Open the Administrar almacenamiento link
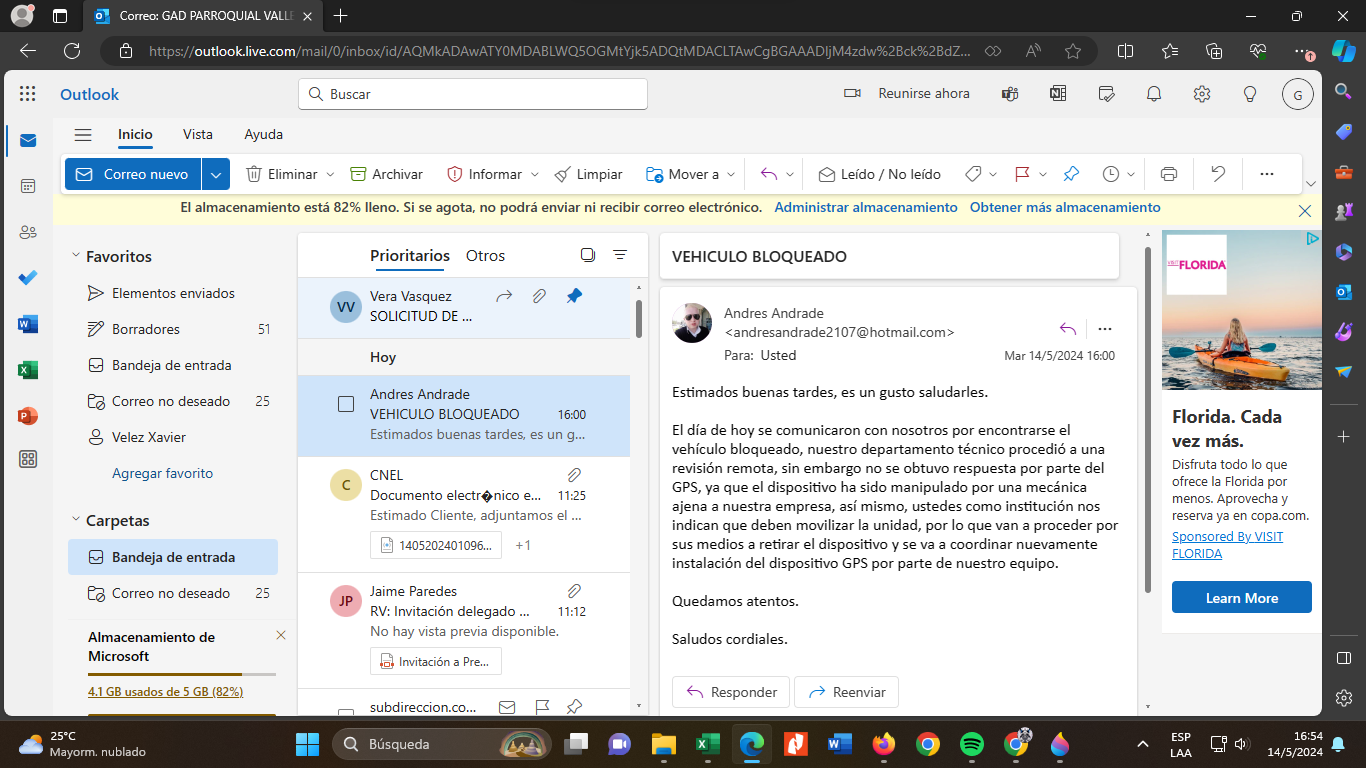The height and width of the screenshot is (768, 1366). (865, 208)
